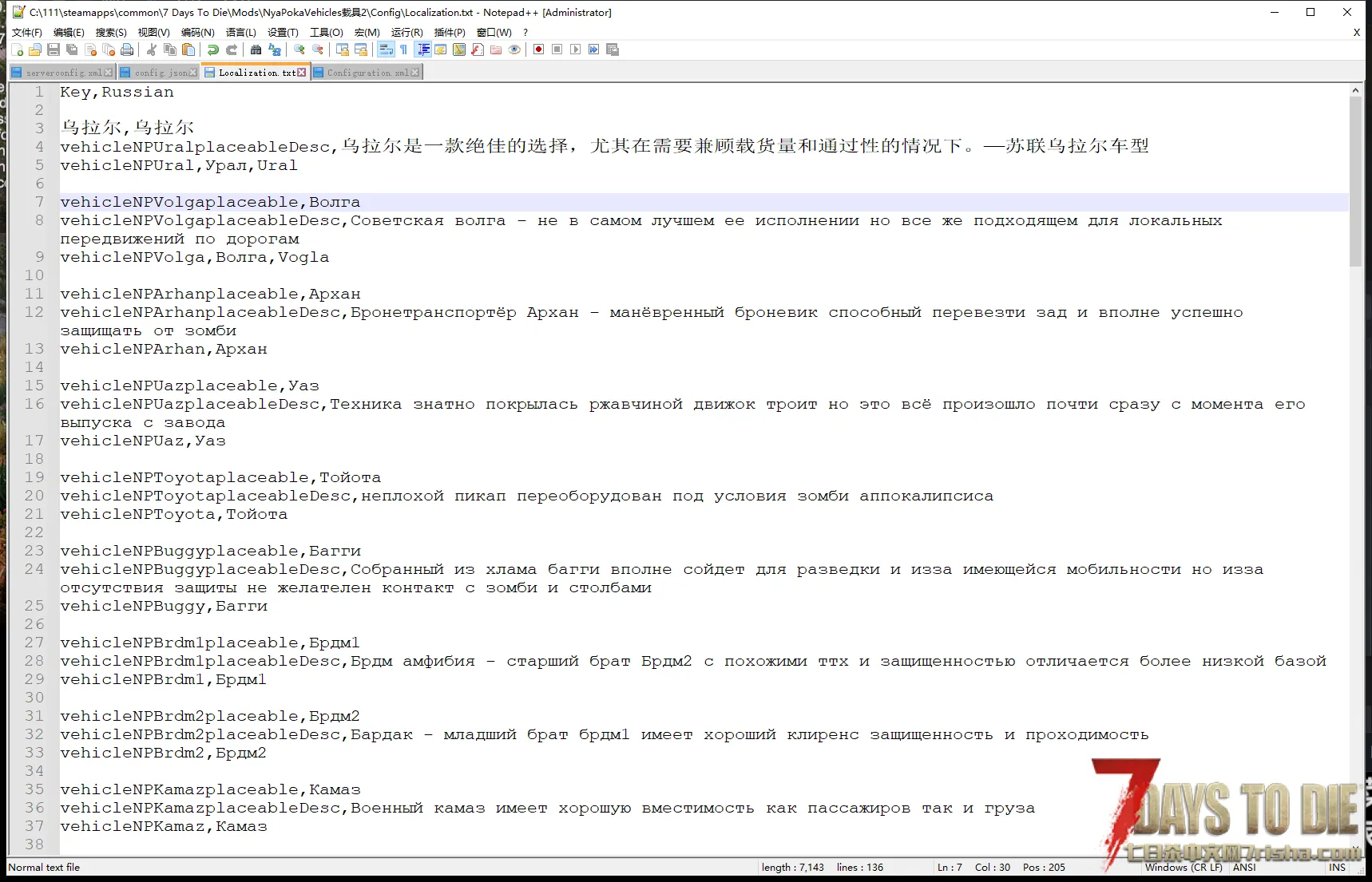
Task: Click the Save file icon
Action: pyautogui.click(x=54, y=49)
